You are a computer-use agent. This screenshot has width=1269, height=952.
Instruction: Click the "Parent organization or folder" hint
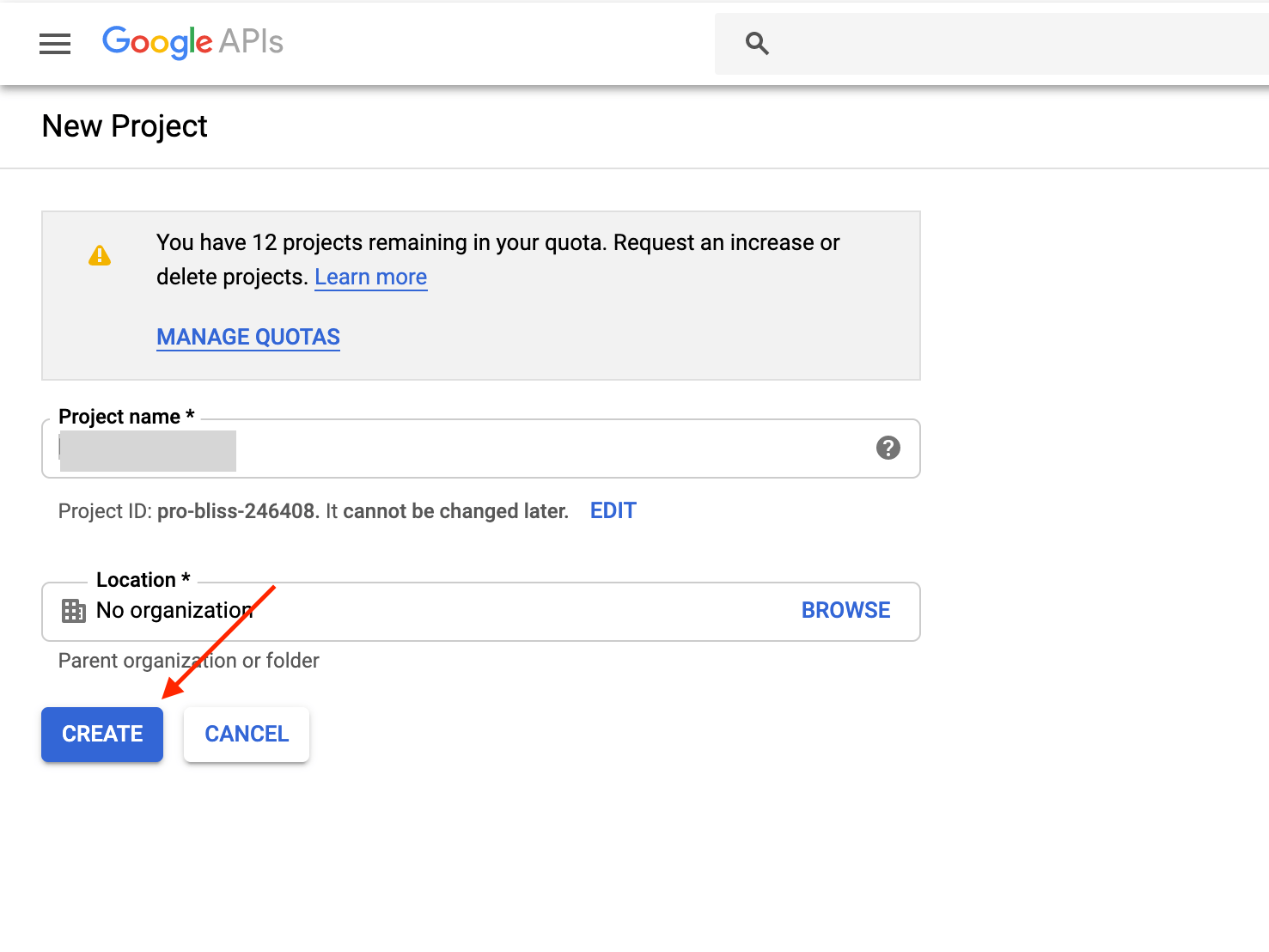click(x=189, y=661)
